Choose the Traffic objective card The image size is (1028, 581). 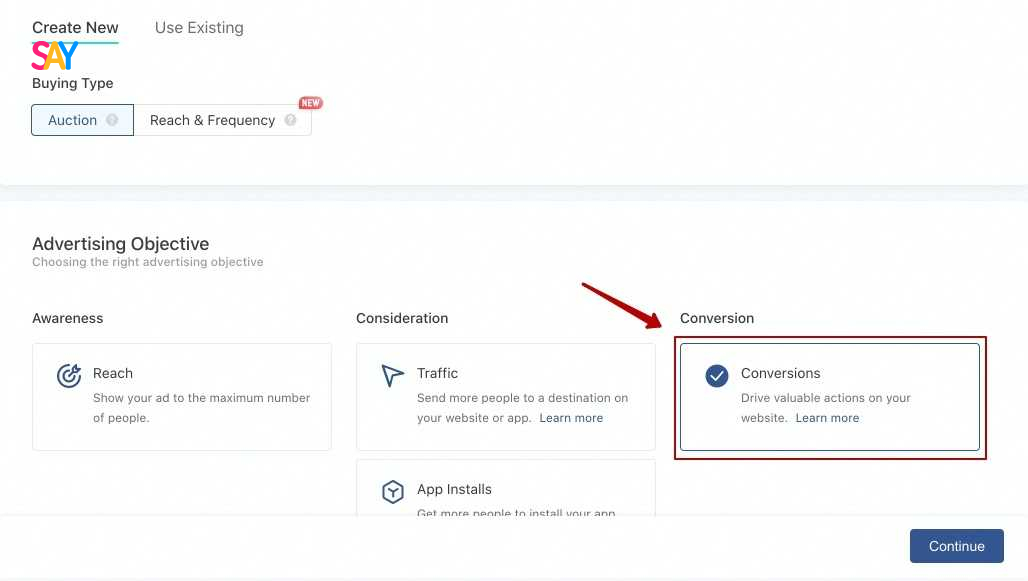click(x=505, y=397)
